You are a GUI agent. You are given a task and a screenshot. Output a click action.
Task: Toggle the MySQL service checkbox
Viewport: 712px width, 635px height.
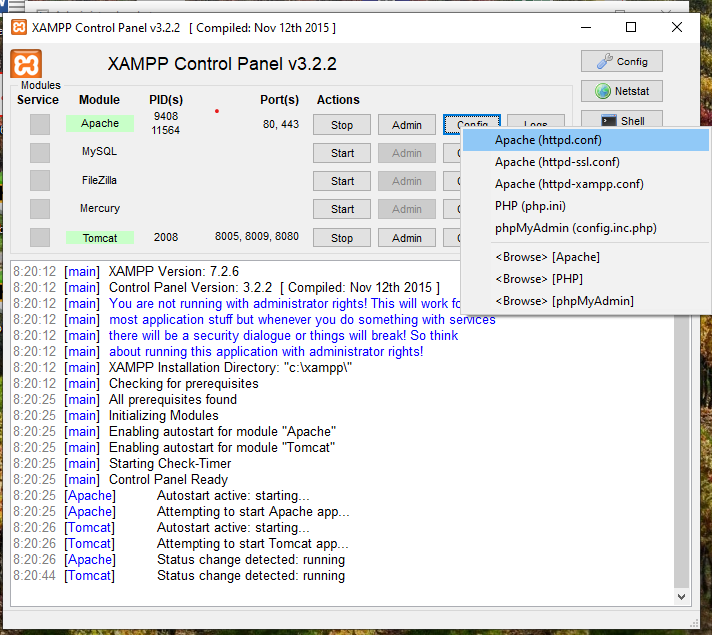(x=40, y=153)
